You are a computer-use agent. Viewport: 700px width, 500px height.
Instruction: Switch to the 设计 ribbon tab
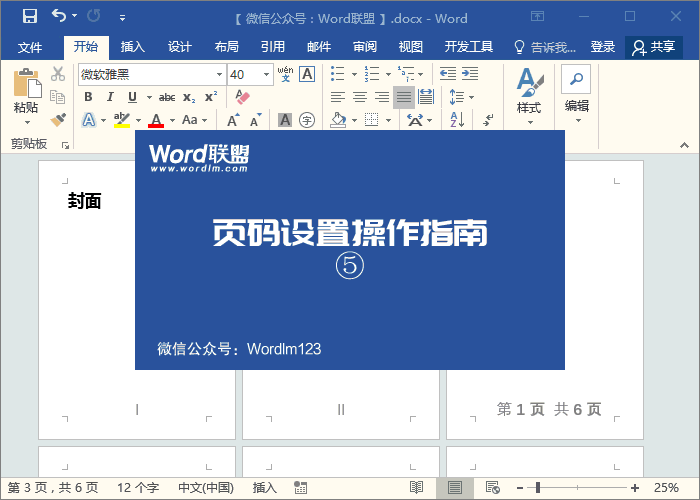[179, 46]
